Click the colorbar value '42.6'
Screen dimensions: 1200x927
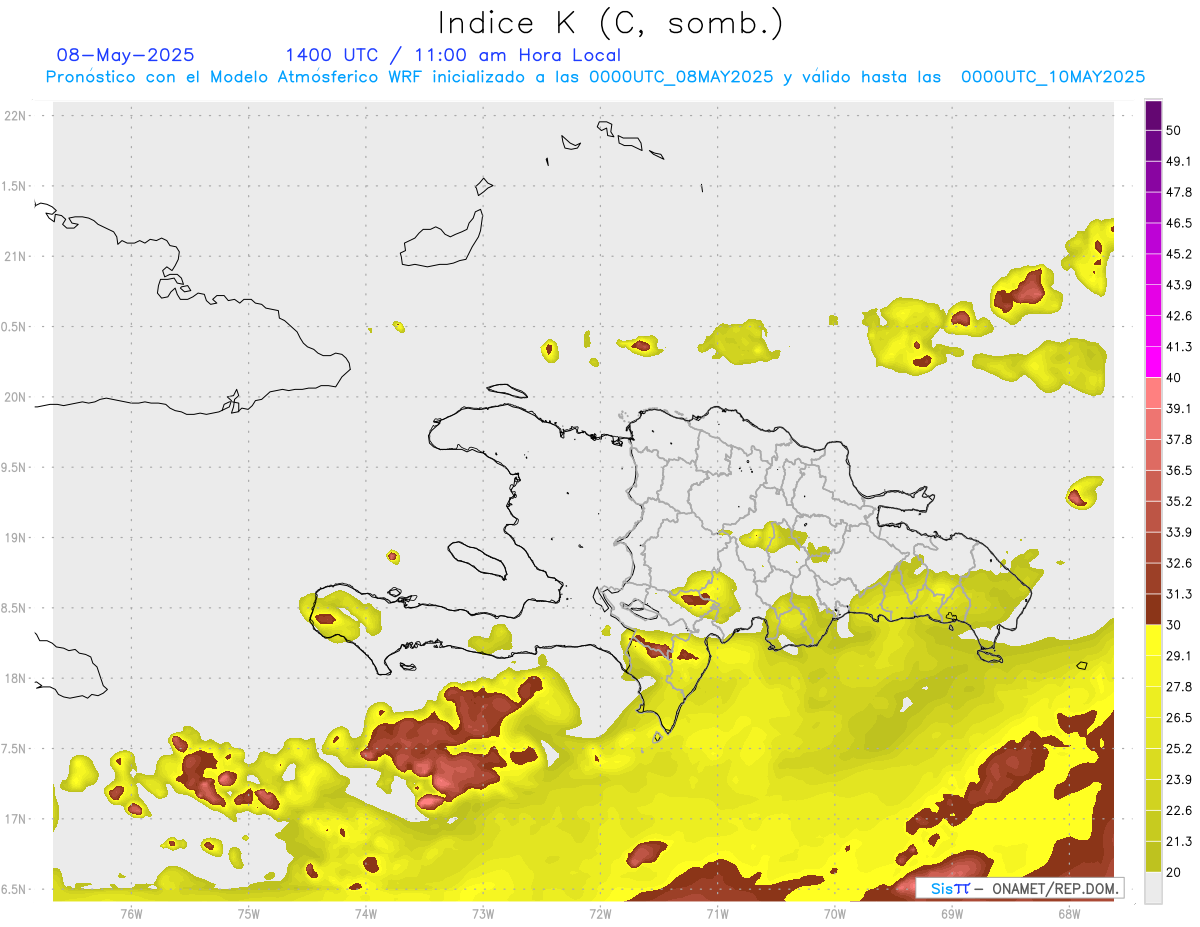[x=1179, y=317]
